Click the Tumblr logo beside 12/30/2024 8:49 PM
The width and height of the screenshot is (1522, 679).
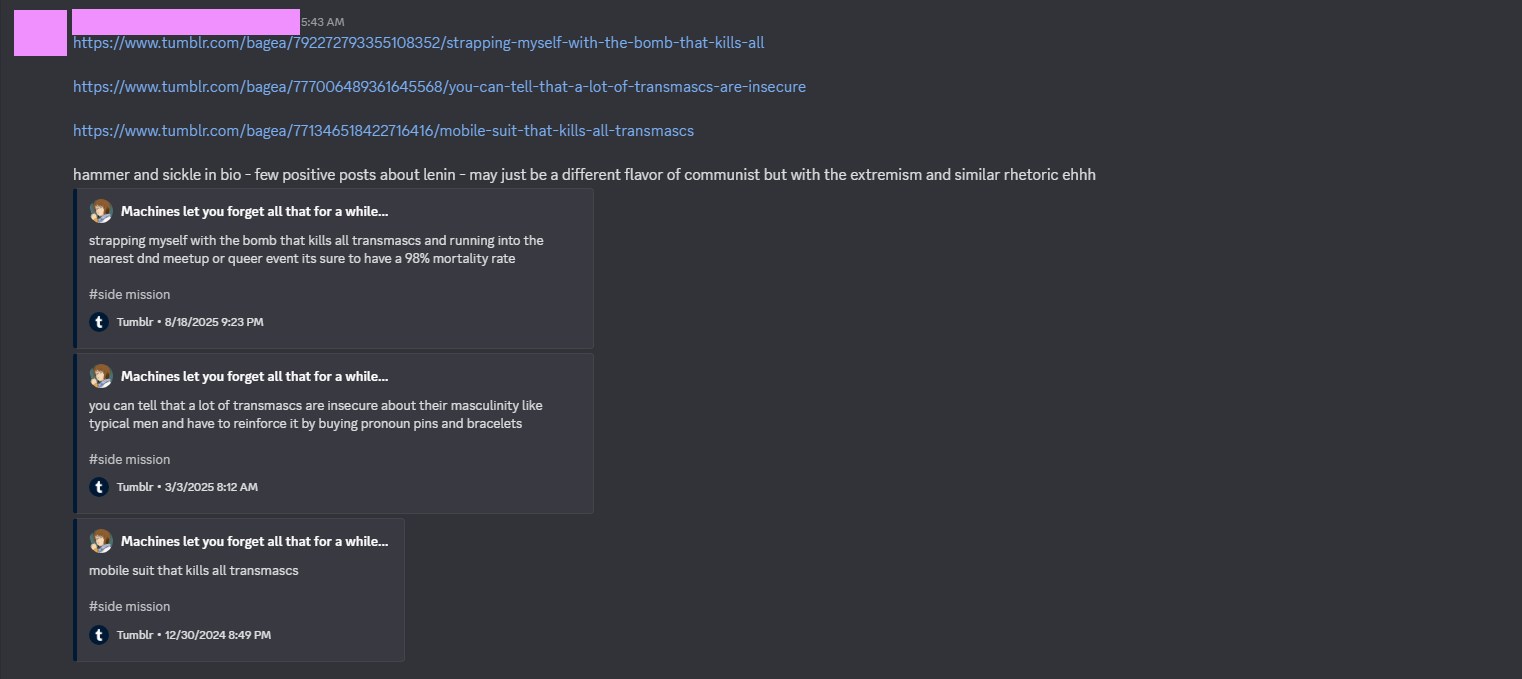point(99,635)
